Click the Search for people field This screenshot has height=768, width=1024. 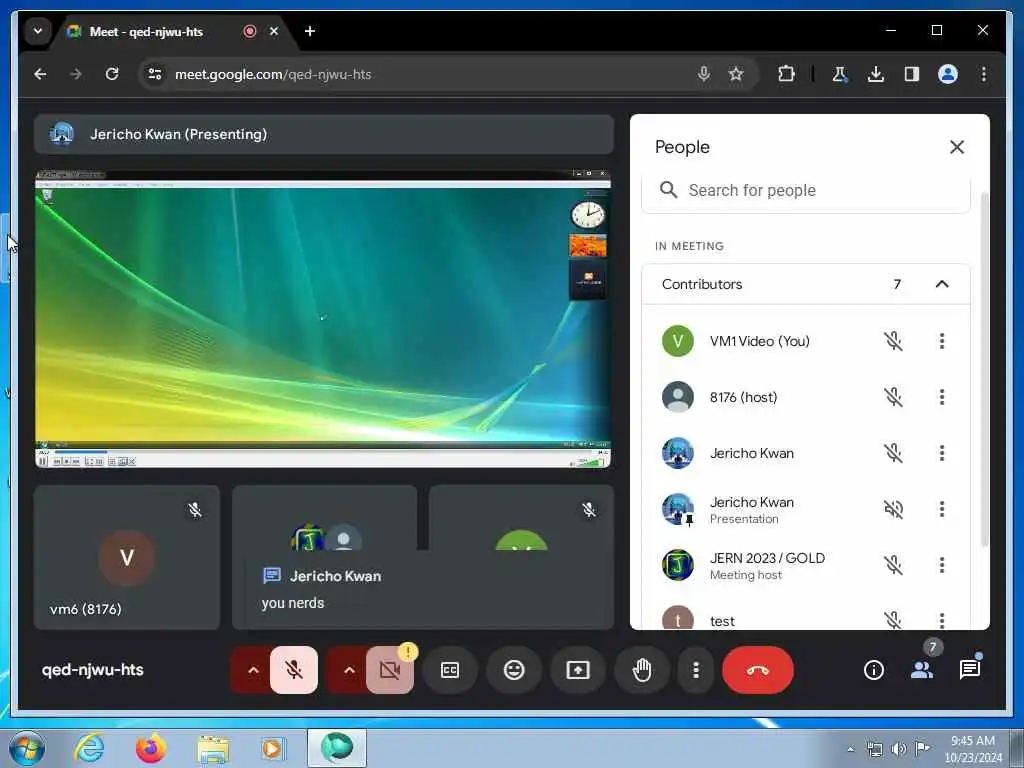[806, 191]
